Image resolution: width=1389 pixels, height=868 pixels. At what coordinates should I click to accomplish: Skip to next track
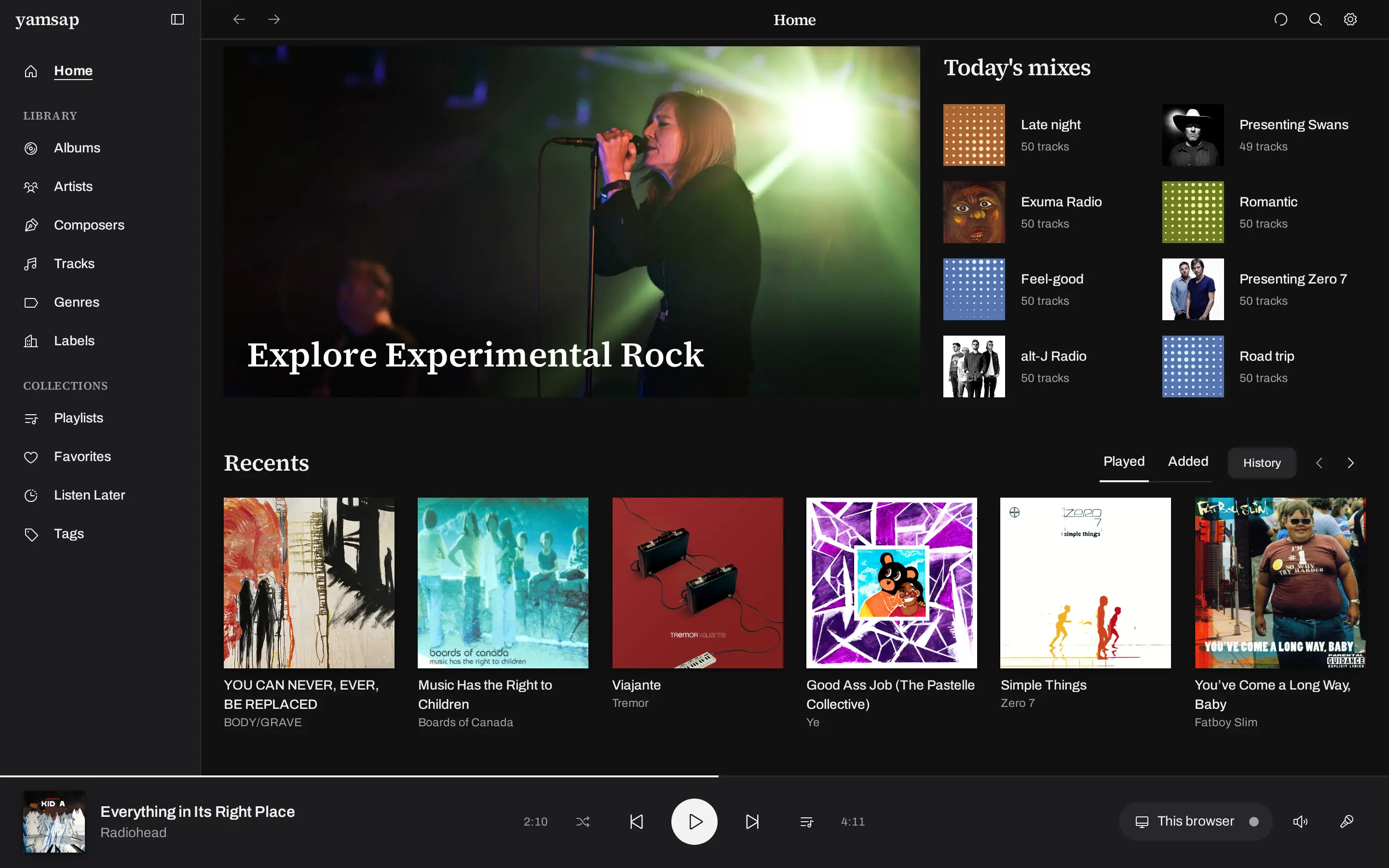point(752,822)
